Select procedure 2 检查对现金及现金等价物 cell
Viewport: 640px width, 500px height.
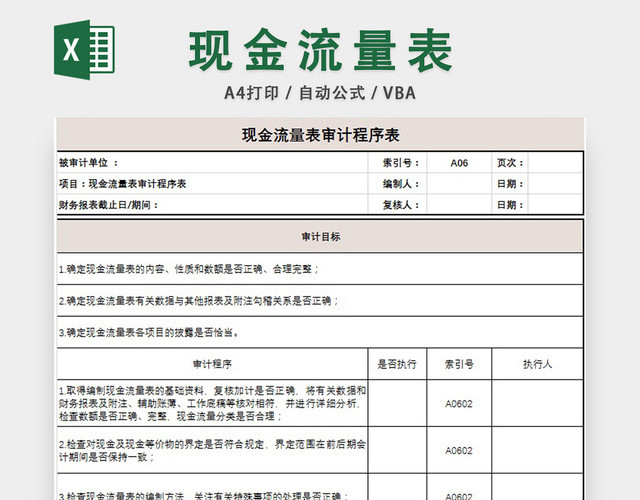point(213,450)
